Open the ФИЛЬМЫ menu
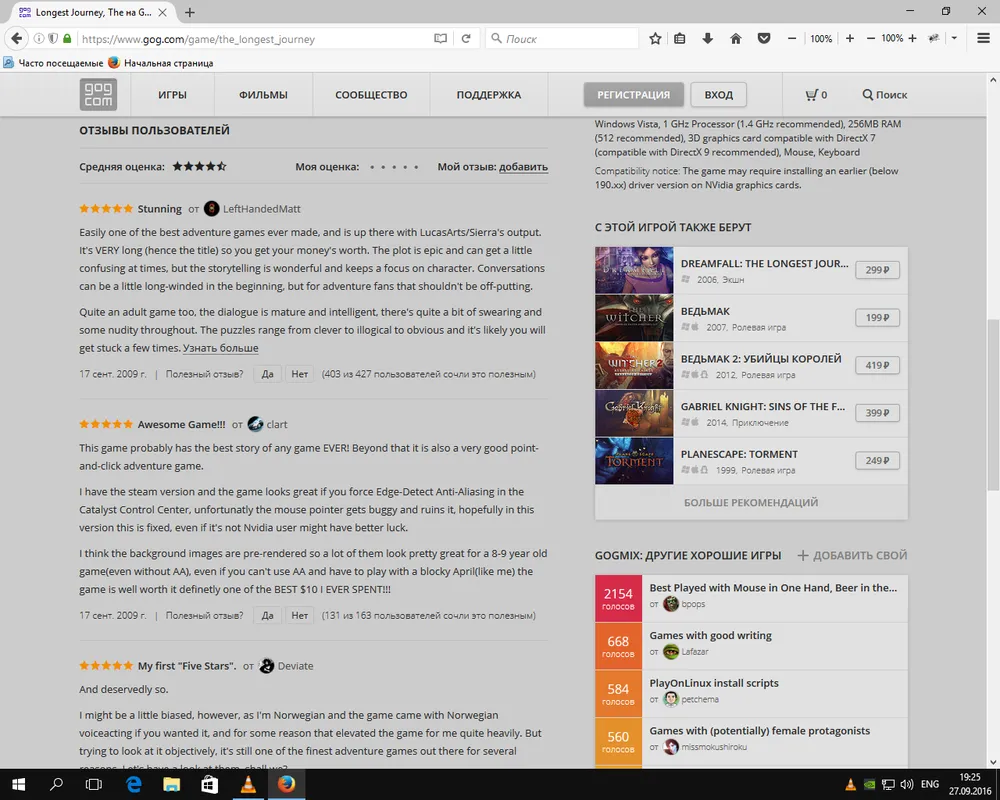This screenshot has height=800, width=1000. 263,94
